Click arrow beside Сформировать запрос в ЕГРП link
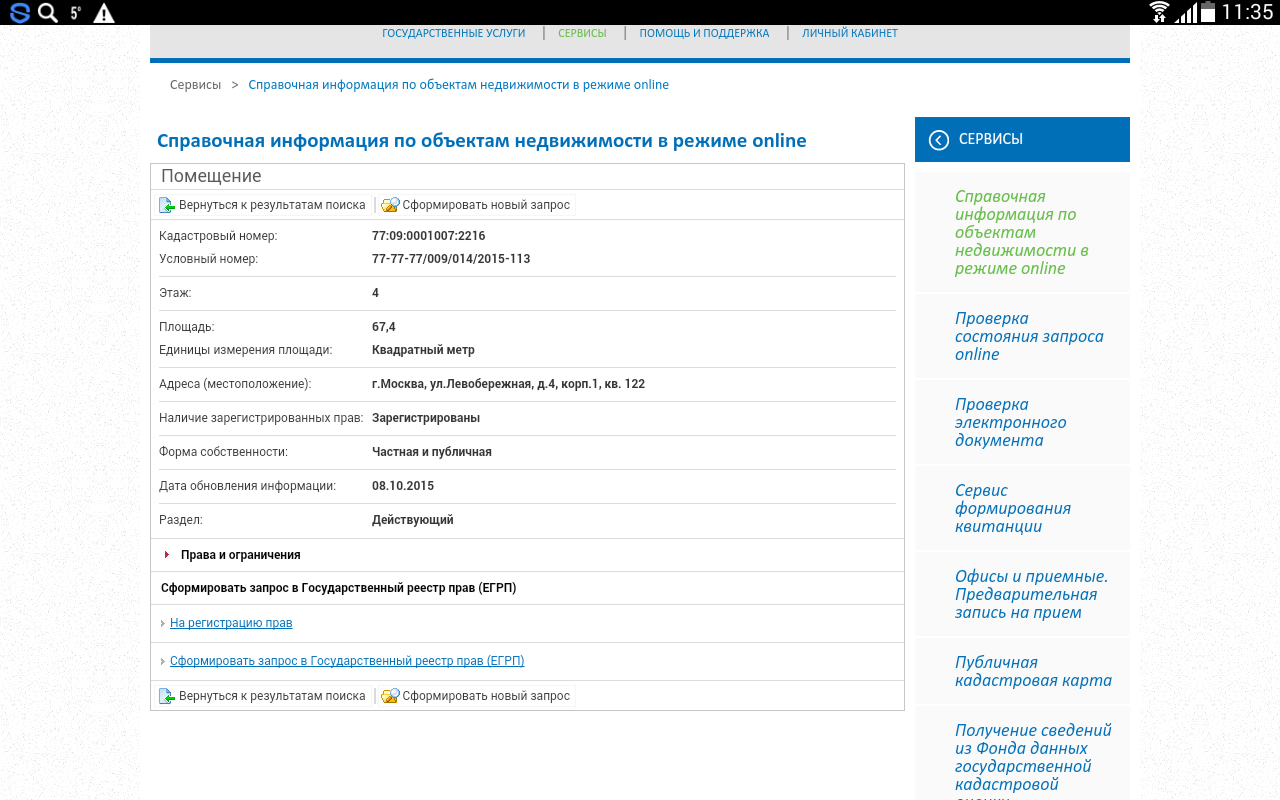1280x800 pixels. [x=163, y=661]
